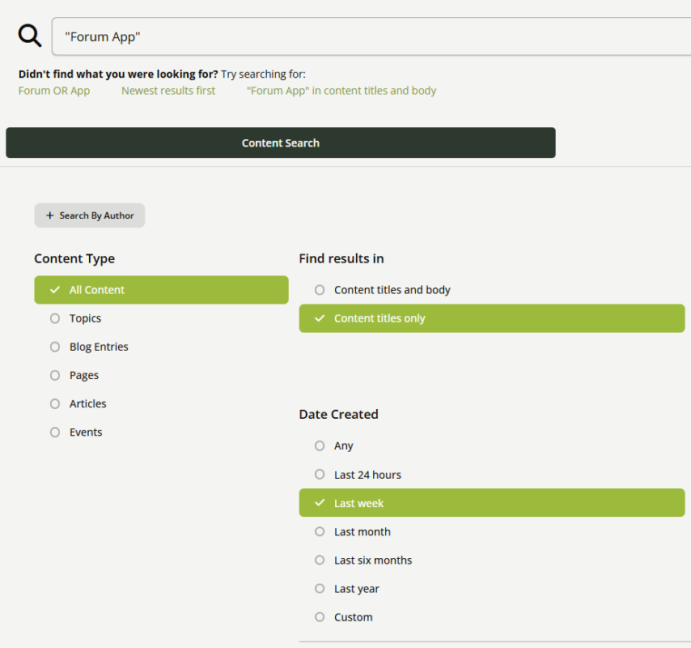Search in content titles and body
Viewport: 691px width, 648px height.
click(392, 290)
